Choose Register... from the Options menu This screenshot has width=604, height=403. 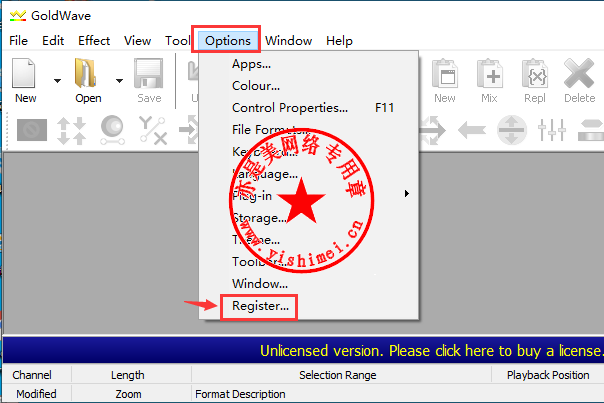point(309,306)
